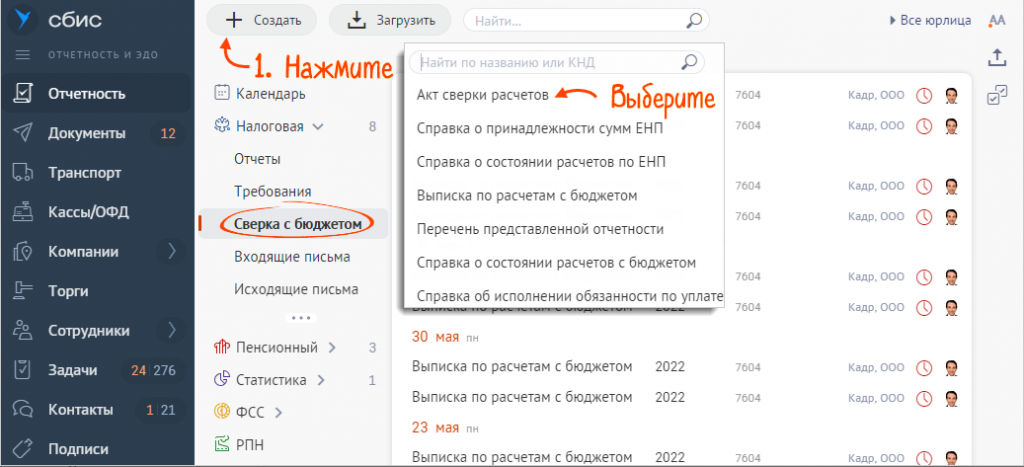1024x467 pixels.
Task: Click the magnifier in the dropdown search field
Action: [688, 62]
